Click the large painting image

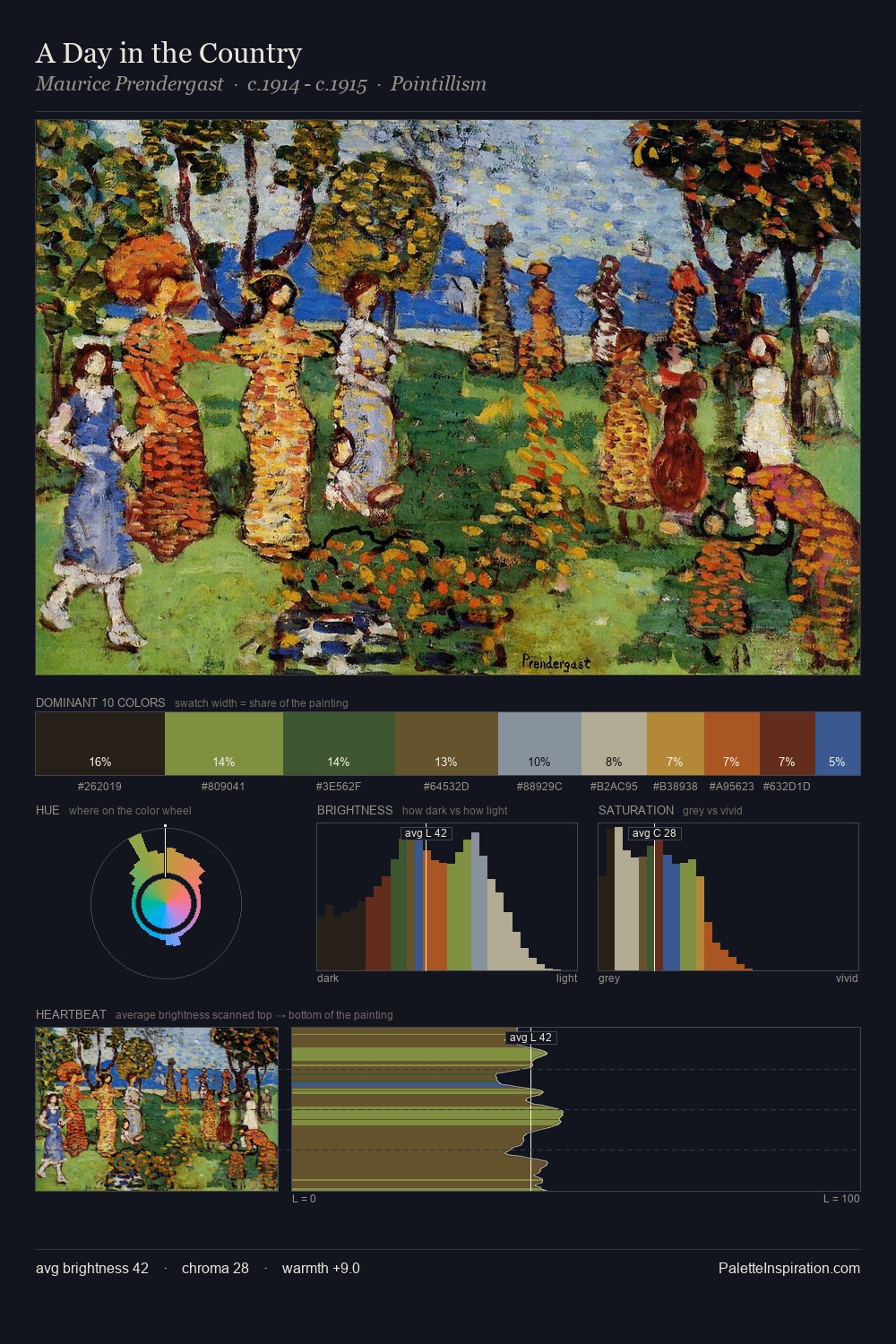pyautogui.click(x=448, y=397)
